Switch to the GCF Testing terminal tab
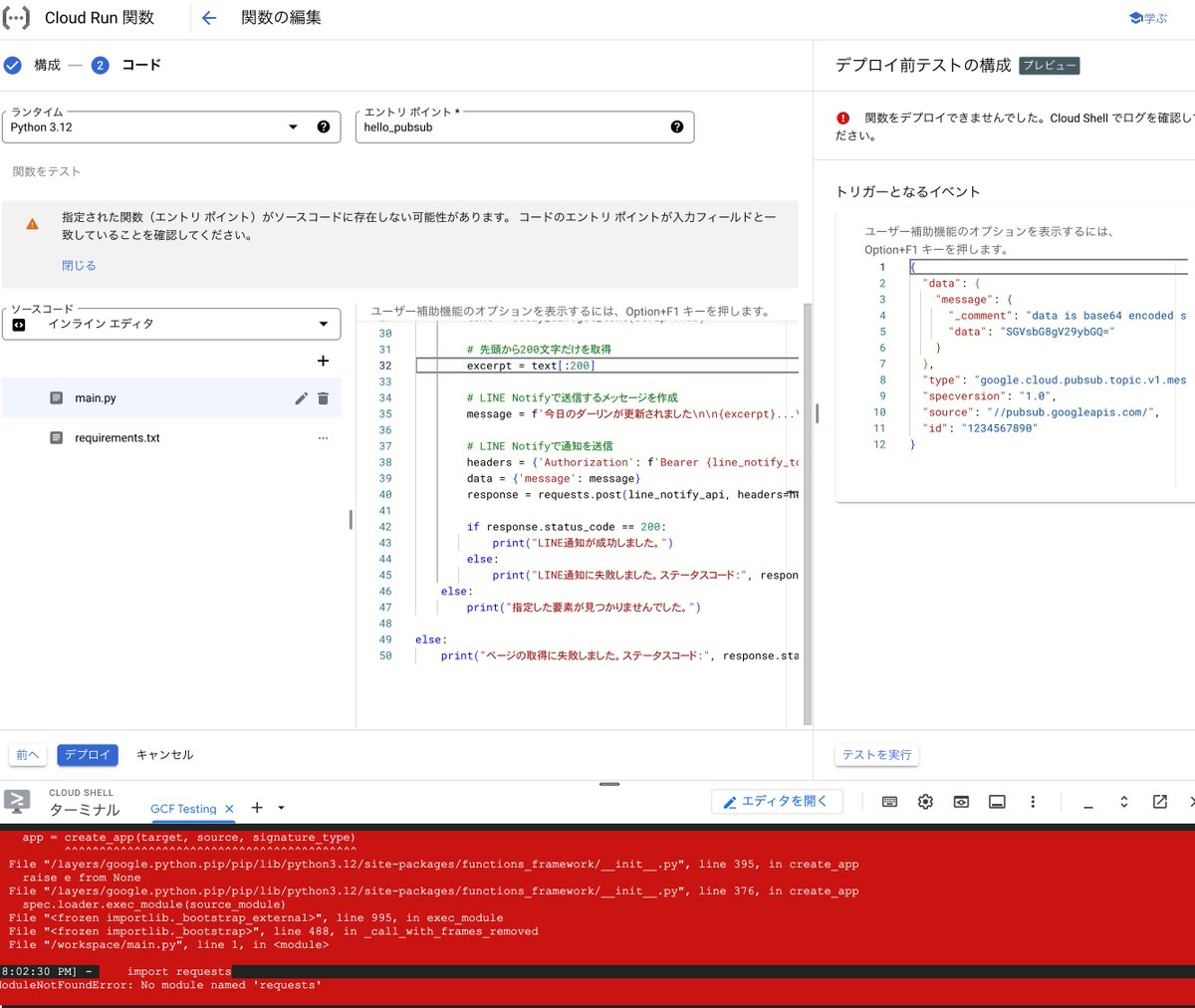The image size is (1195, 1008). (x=183, y=810)
